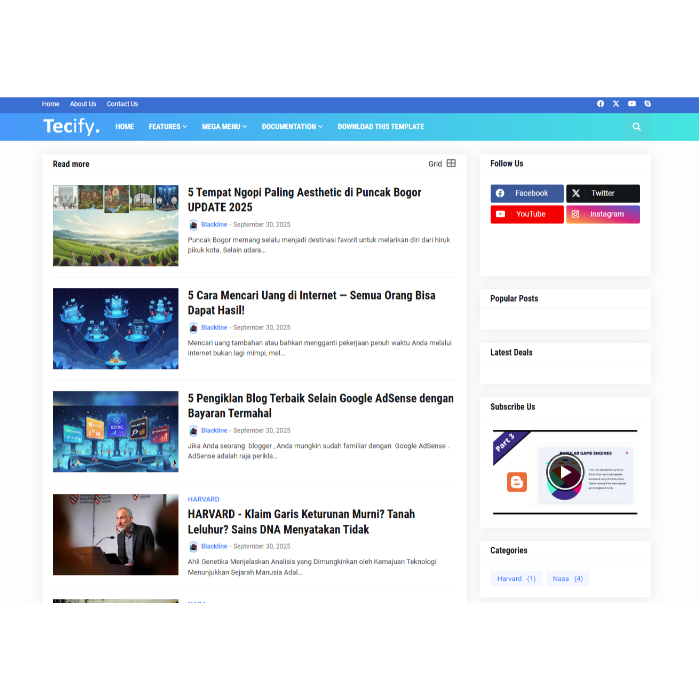Open post title HARVARD - Klaim Garis Keturunan

[x=301, y=522]
